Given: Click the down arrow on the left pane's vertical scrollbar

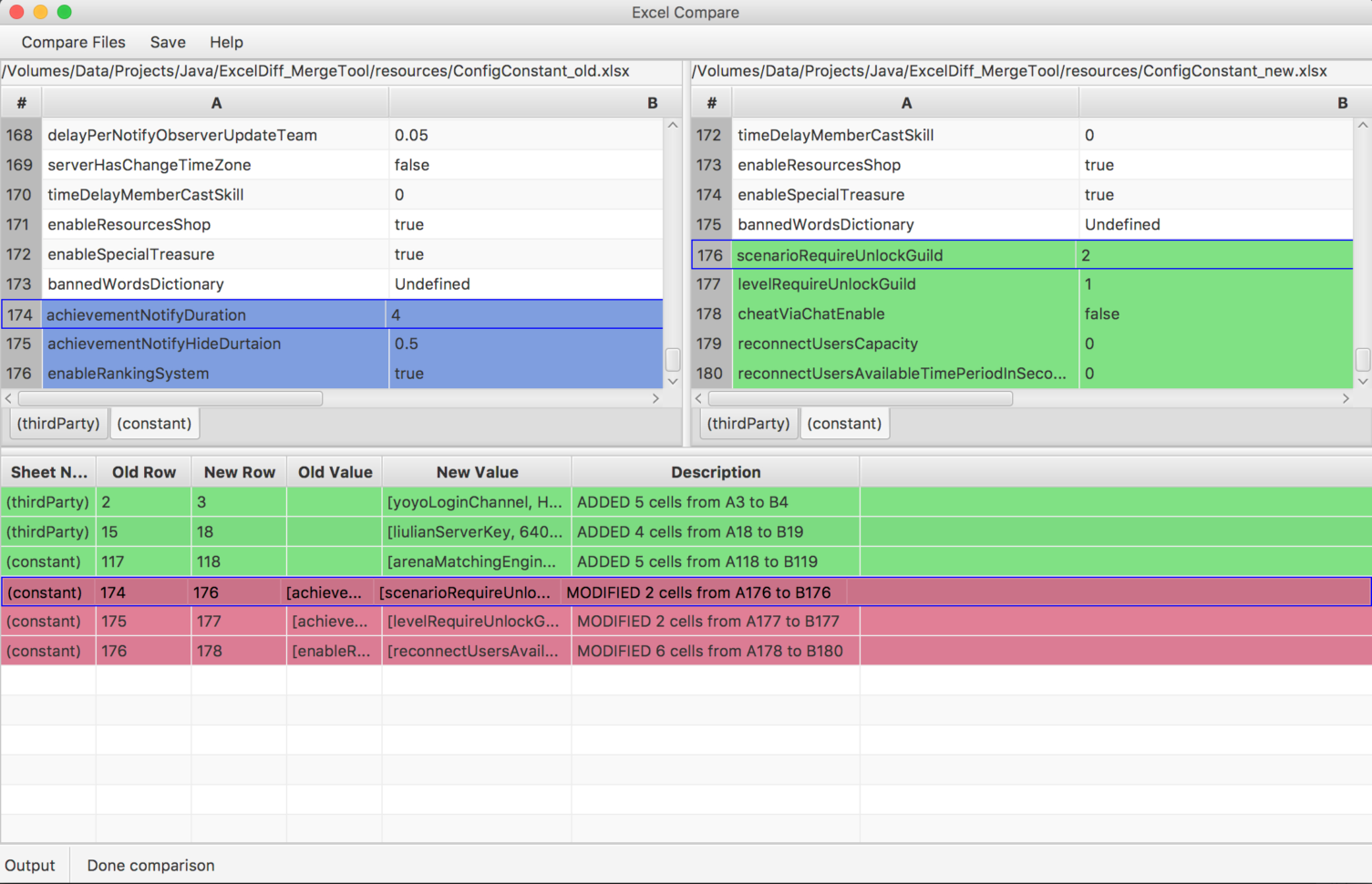Looking at the screenshot, I should pos(672,381).
